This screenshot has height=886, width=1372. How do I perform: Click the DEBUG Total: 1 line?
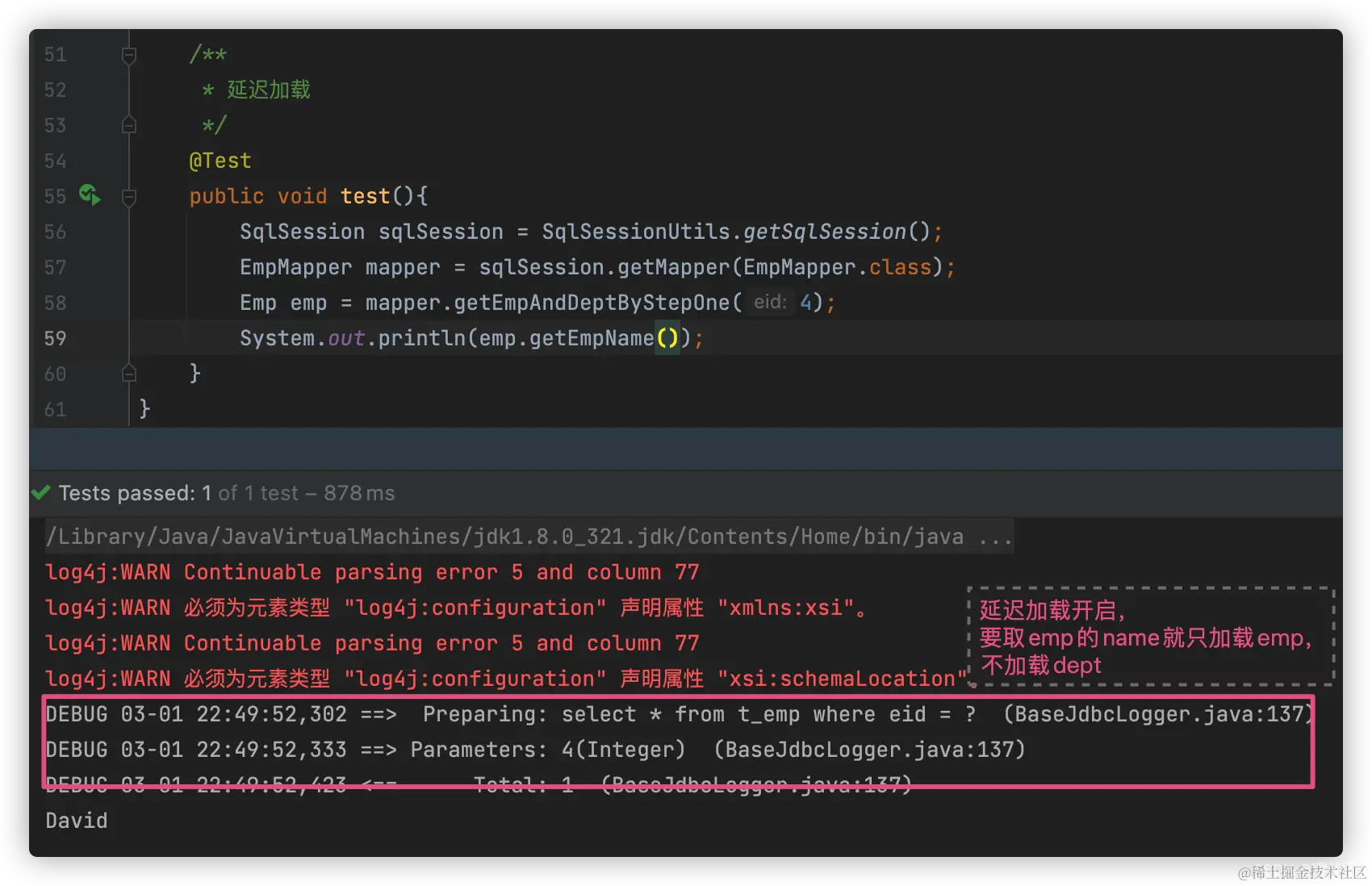tap(479, 785)
